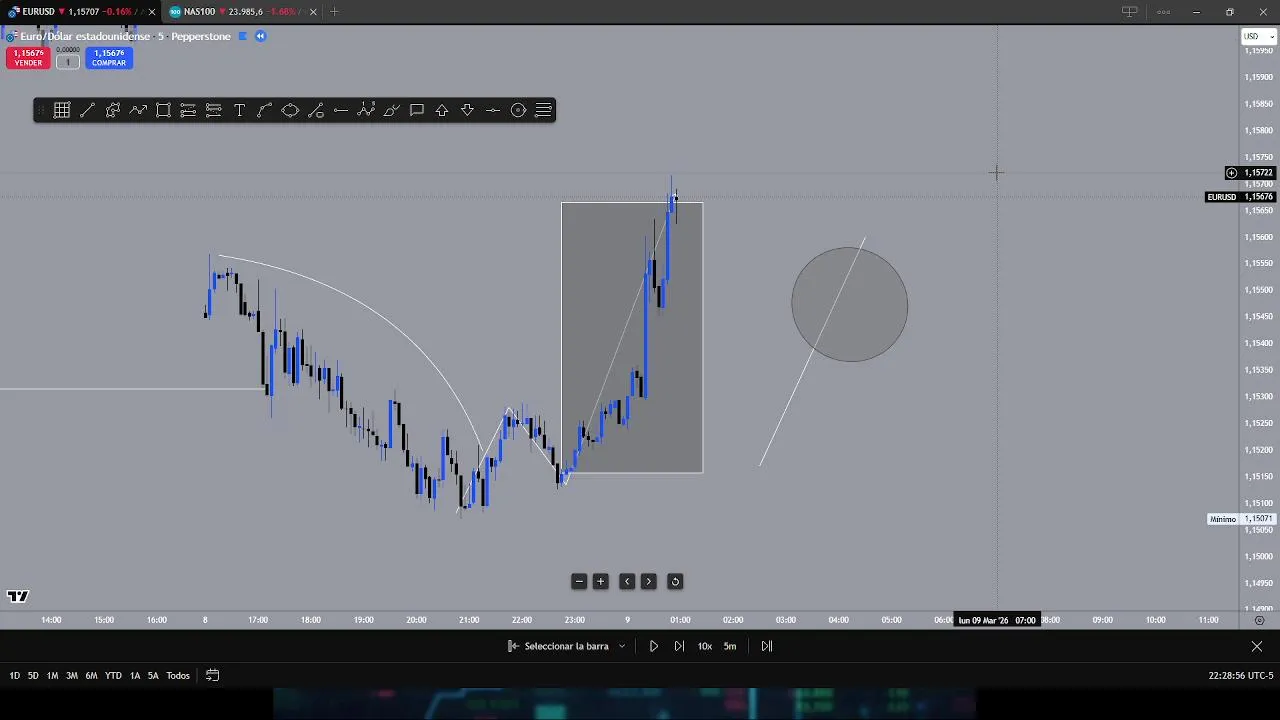Select the ellipse shape tool
This screenshot has height=720, width=1280.
pyautogui.click(x=290, y=110)
